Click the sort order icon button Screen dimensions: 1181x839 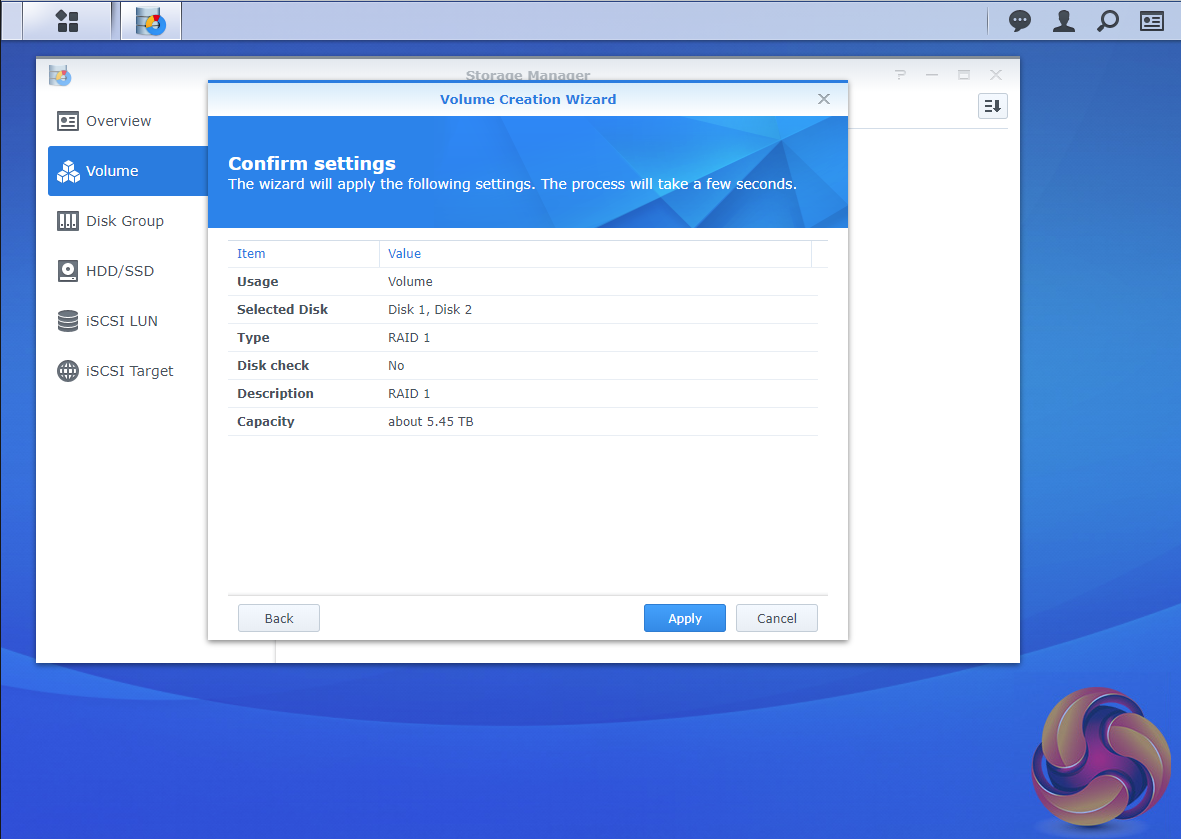click(x=992, y=106)
